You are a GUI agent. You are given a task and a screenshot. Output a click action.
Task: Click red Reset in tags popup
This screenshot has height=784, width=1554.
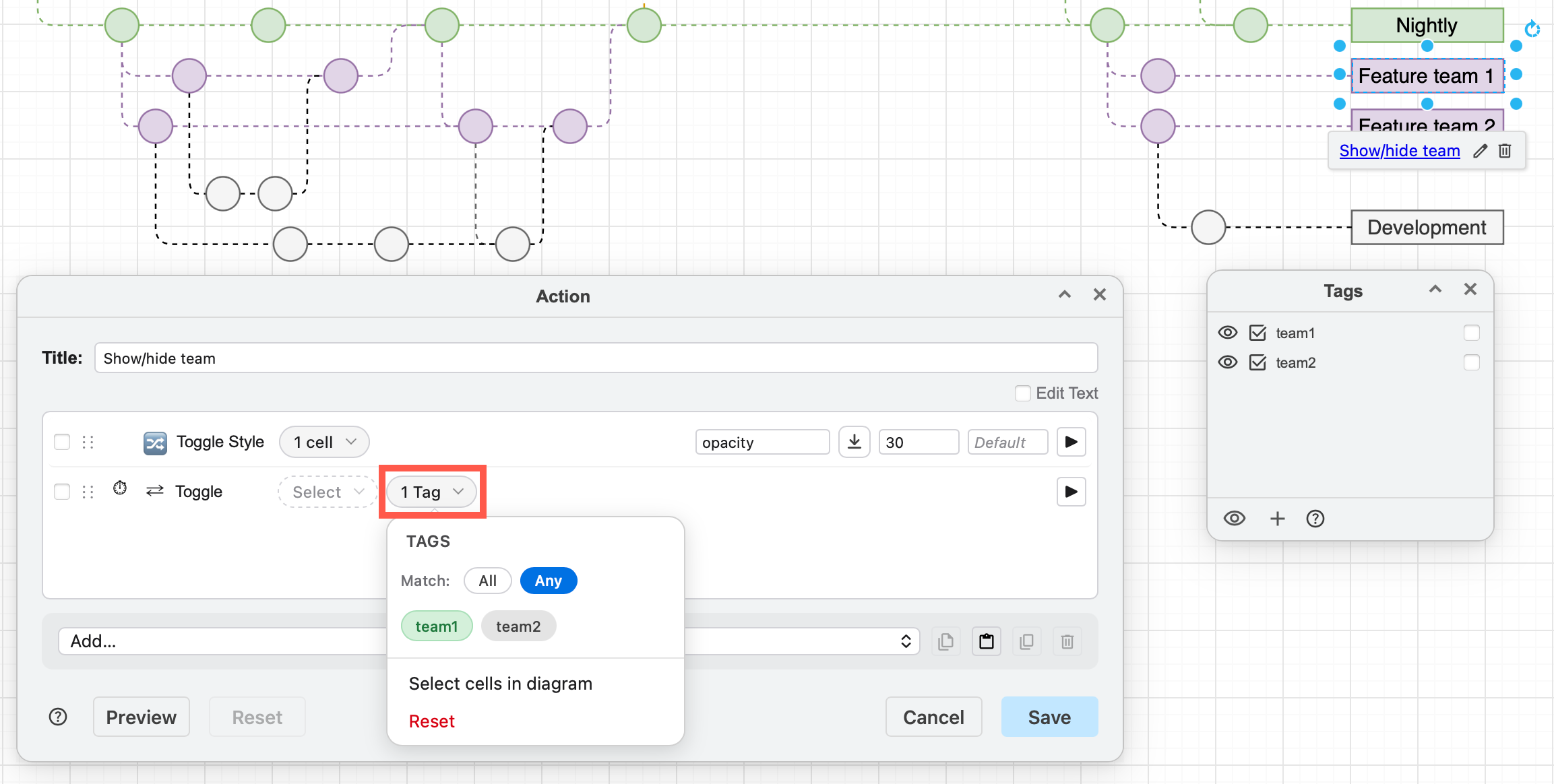point(432,721)
